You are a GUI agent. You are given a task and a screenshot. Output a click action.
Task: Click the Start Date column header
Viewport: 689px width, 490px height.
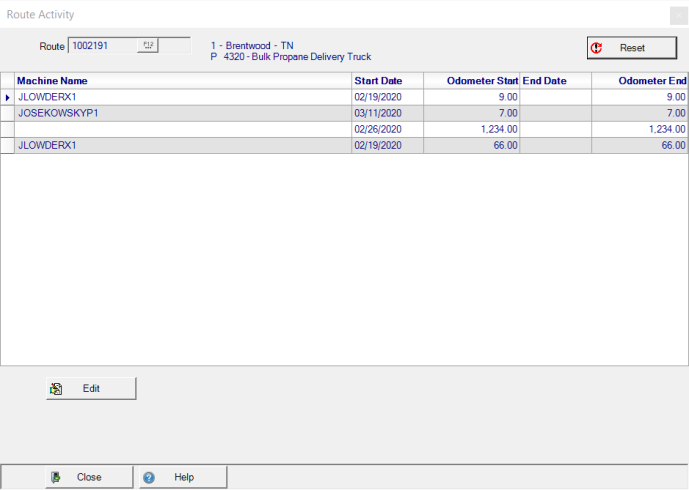[387, 80]
